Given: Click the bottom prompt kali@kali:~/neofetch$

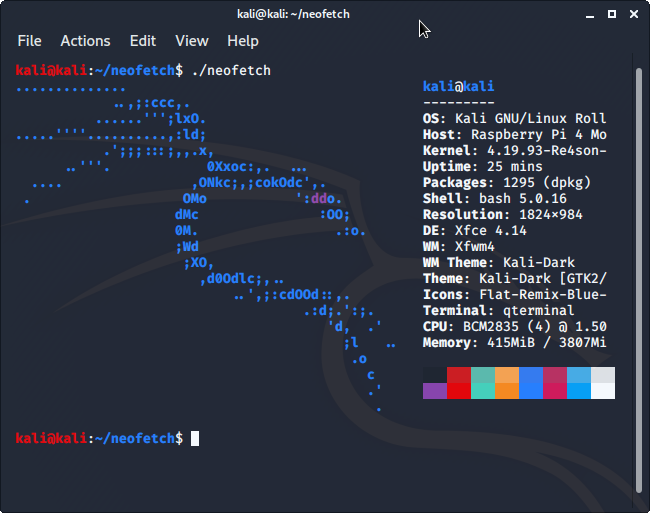Looking at the screenshot, I should (x=99, y=438).
